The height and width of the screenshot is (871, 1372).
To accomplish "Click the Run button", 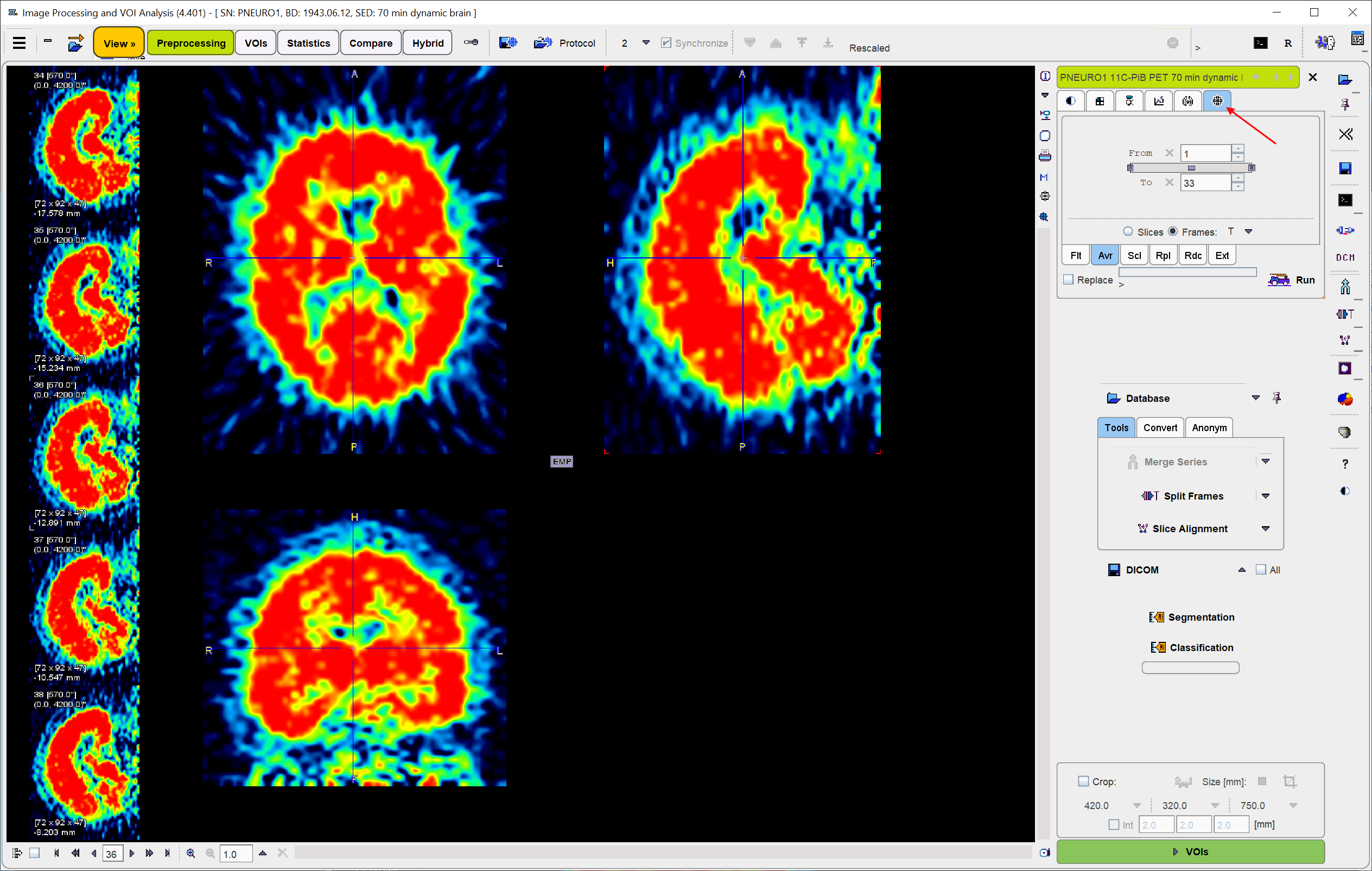I will [x=1292, y=280].
